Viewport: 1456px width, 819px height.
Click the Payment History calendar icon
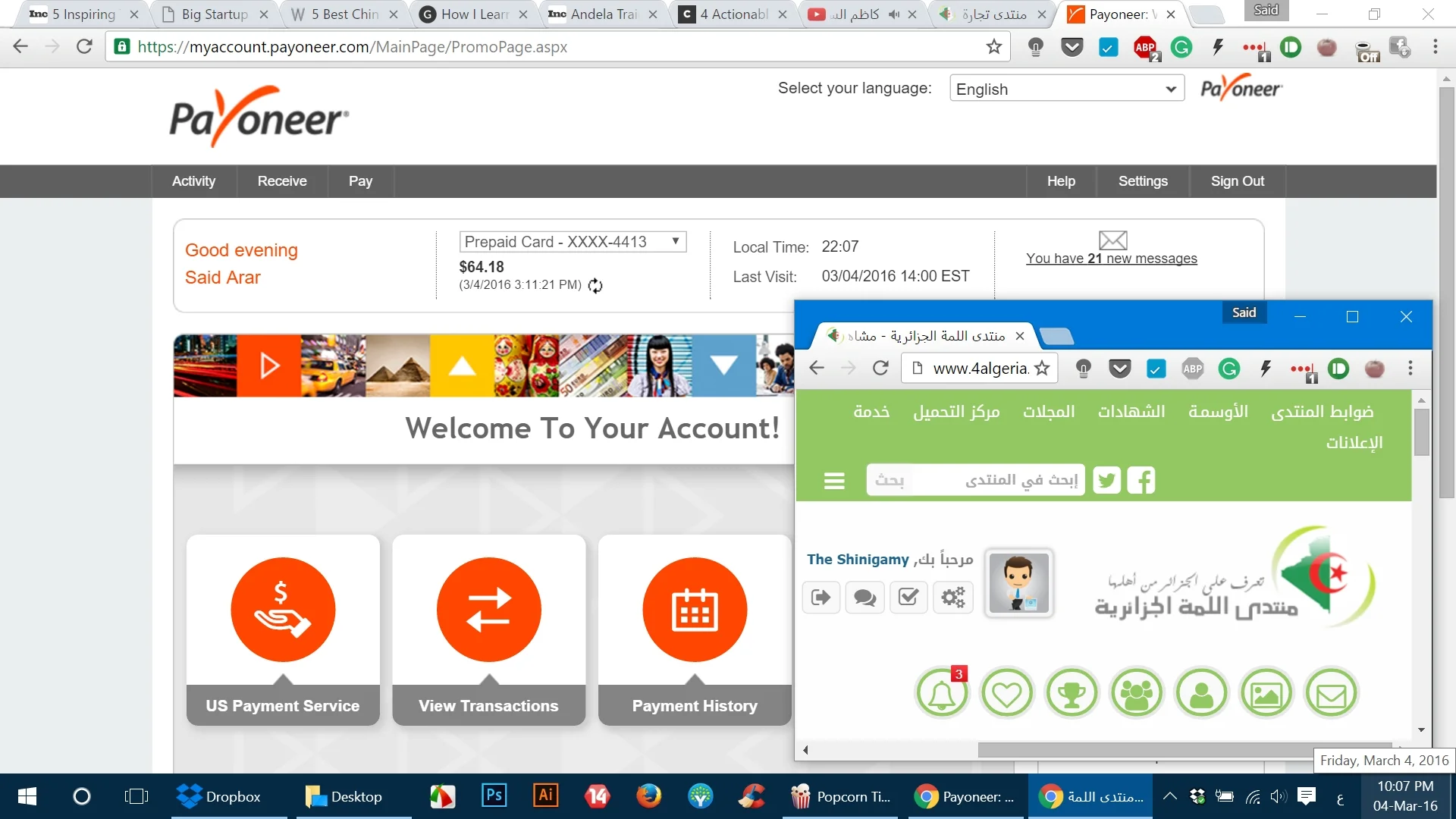[694, 610]
